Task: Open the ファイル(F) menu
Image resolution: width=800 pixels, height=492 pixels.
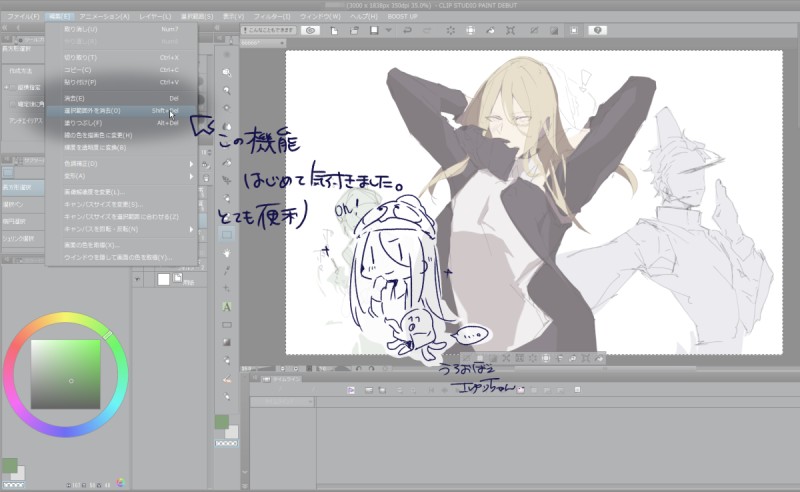Action: pyautogui.click(x=23, y=16)
